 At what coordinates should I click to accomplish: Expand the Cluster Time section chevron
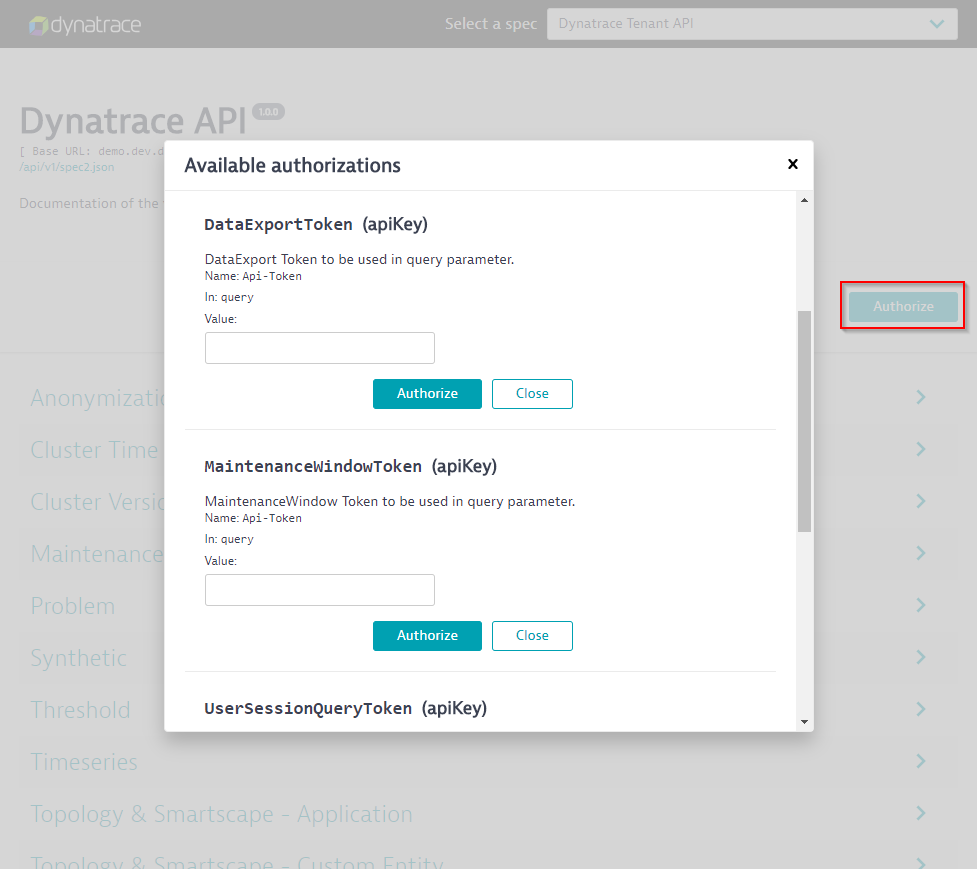920,449
